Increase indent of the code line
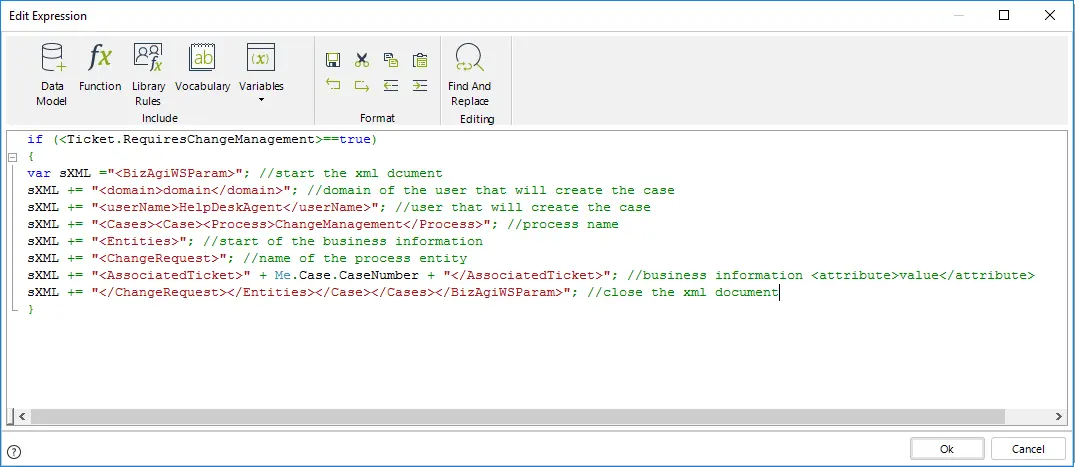1075x467 pixels. [420, 85]
